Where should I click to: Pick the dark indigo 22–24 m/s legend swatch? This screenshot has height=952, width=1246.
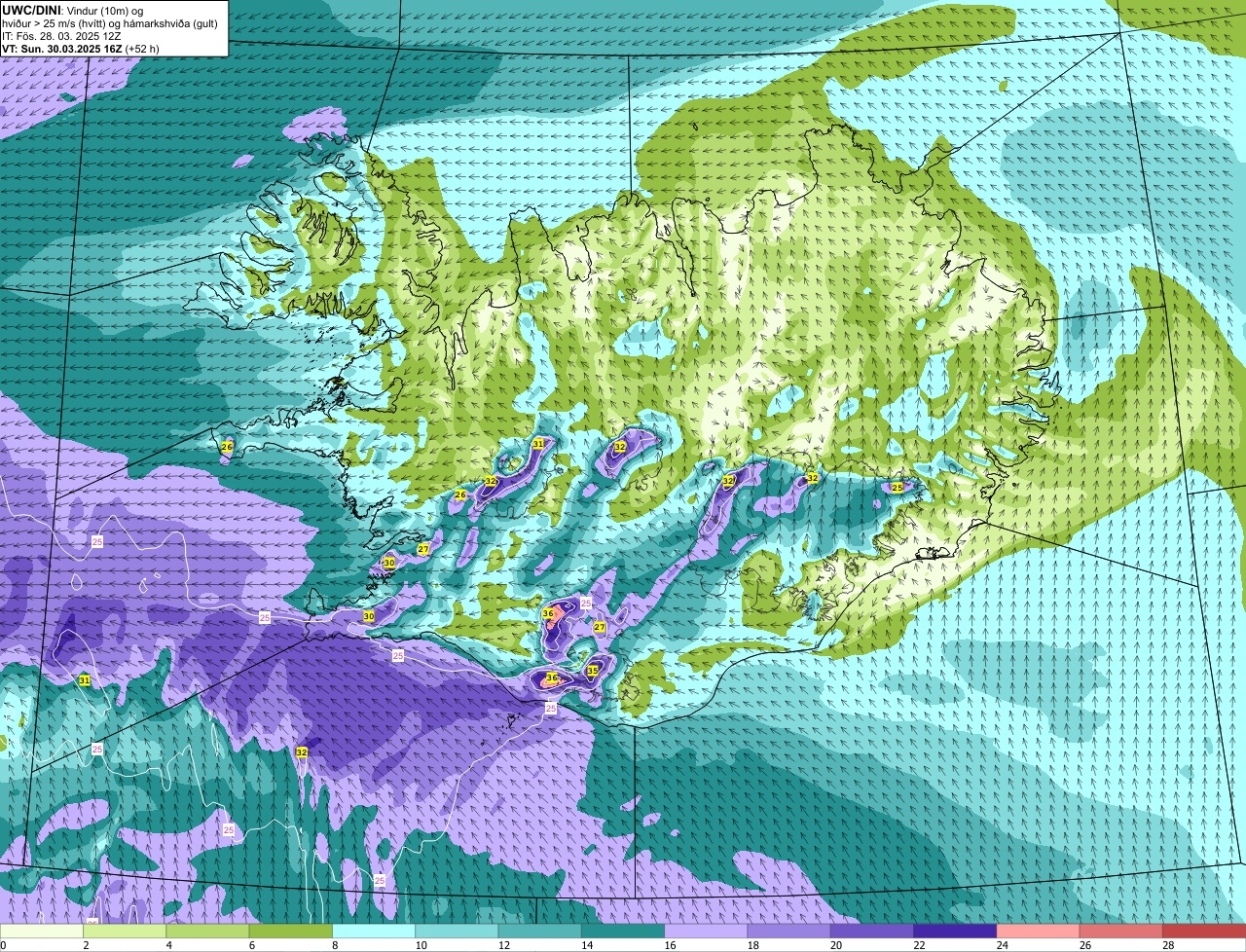(x=955, y=931)
